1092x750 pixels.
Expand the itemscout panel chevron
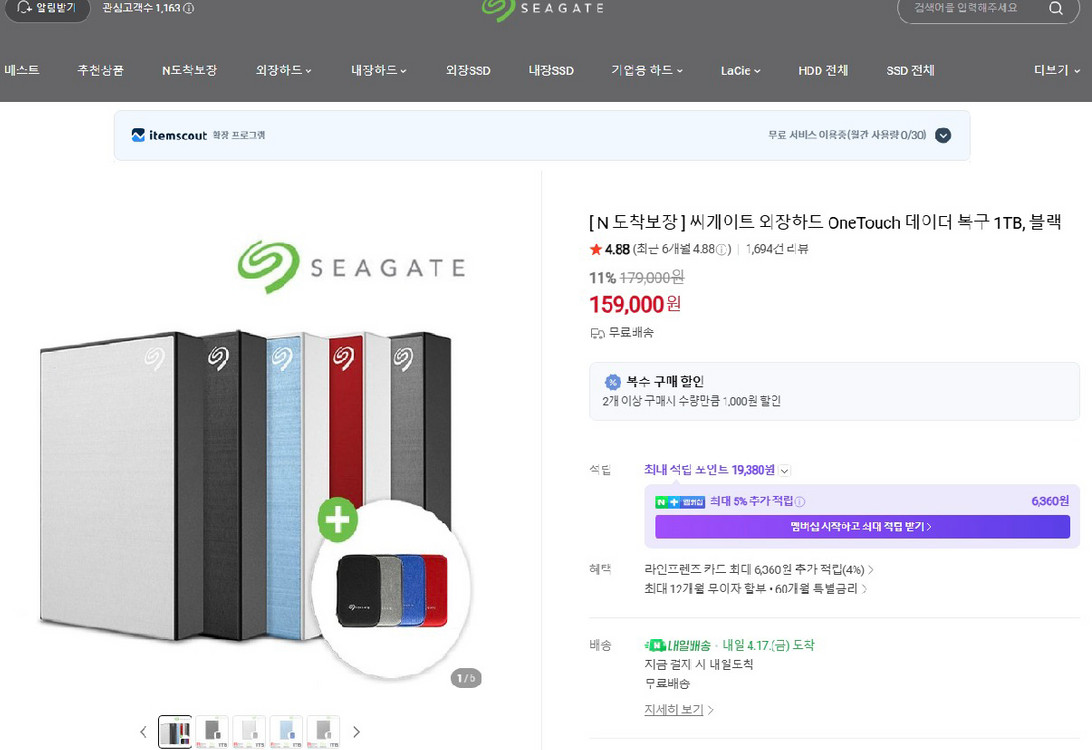click(943, 135)
